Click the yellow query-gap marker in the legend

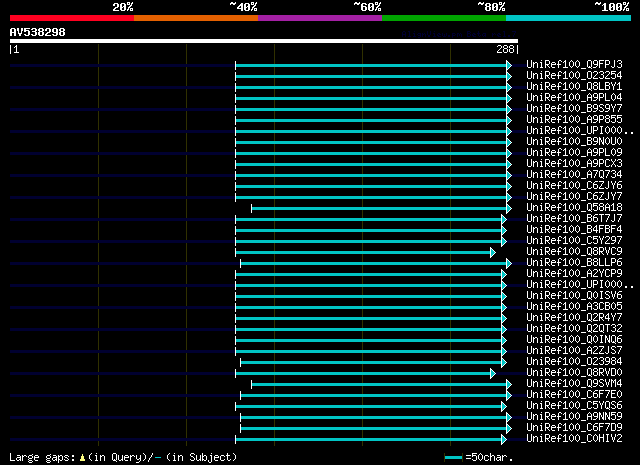coord(82,458)
